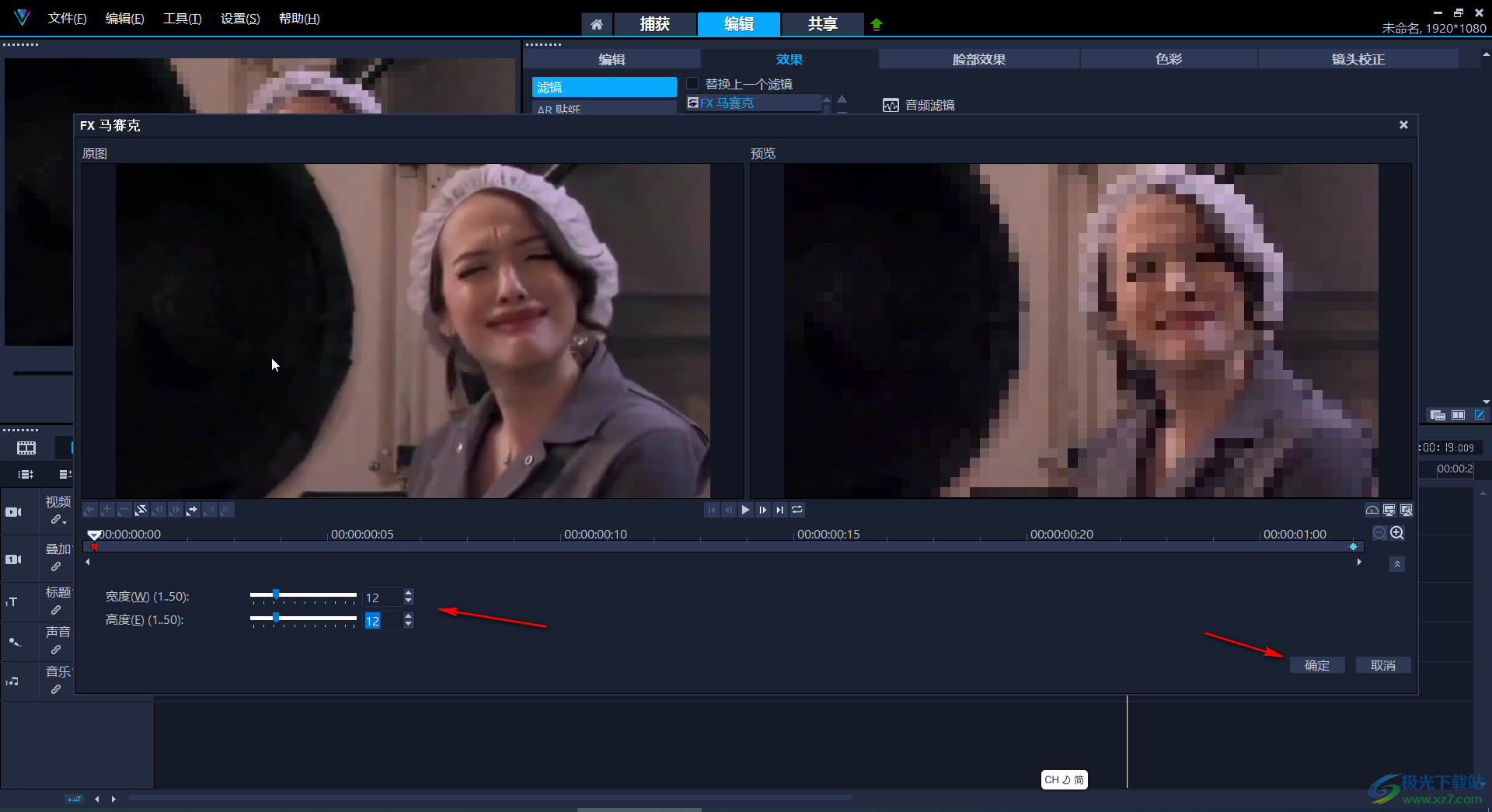Click the remove keyframe icon
This screenshot has width=1492, height=812.
tap(124, 510)
